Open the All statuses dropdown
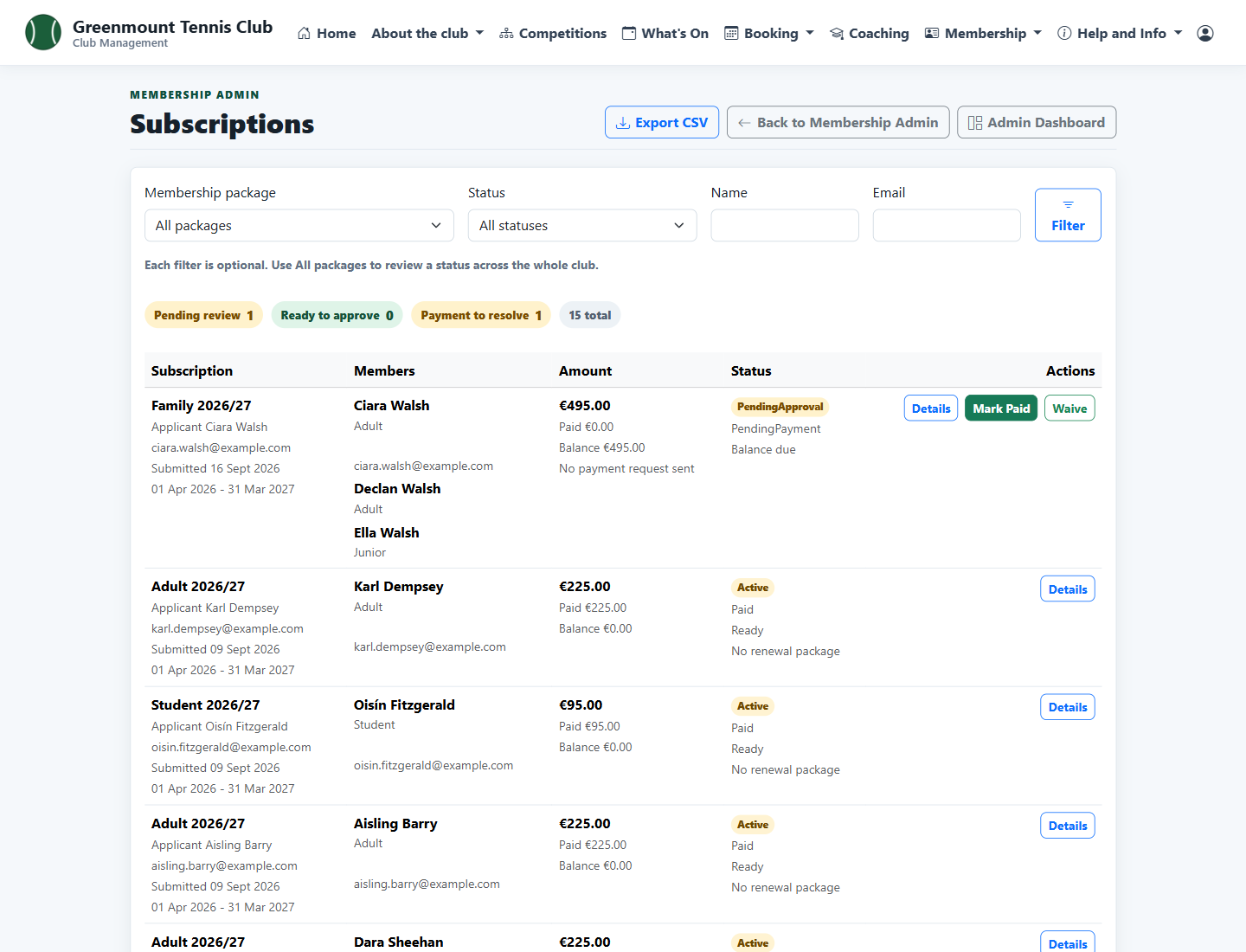This screenshot has width=1246, height=952. pos(582,226)
